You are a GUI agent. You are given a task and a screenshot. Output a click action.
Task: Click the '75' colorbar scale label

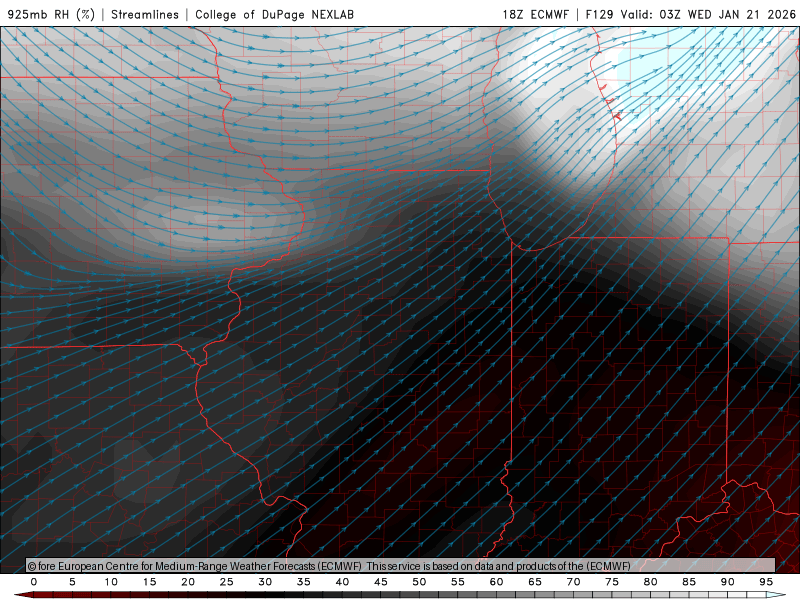point(612,582)
